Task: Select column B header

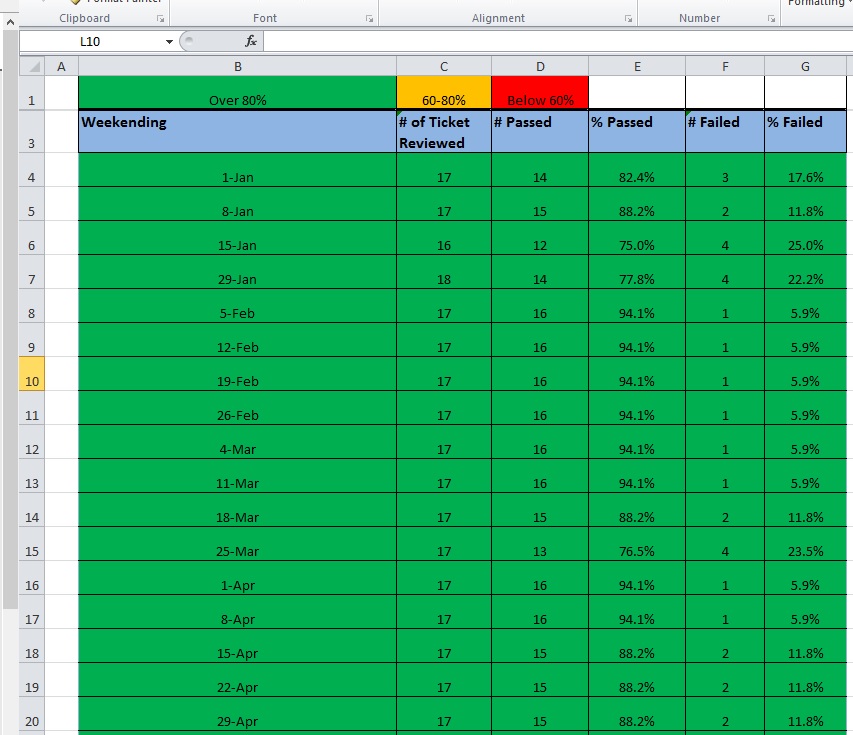Action: (x=238, y=66)
